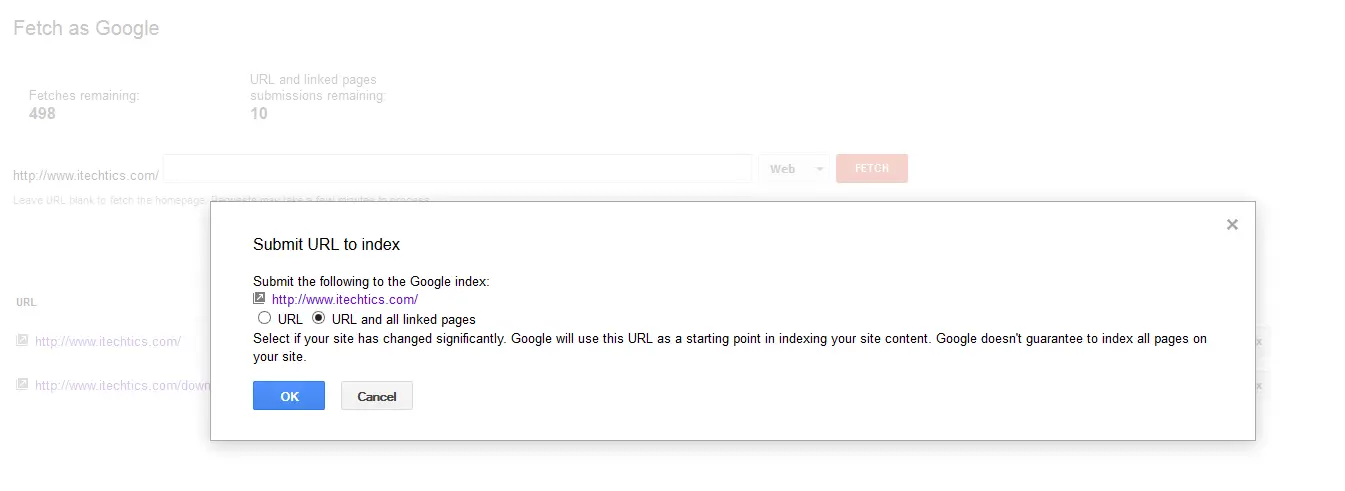Viewport: 1345px width, 491px height.
Task: Click the icon next to first table URL
Action: point(23,341)
